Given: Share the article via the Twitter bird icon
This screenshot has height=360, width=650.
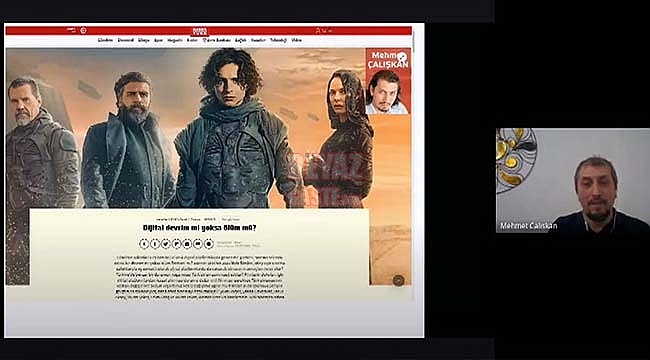Looking at the screenshot, I should (165, 244).
